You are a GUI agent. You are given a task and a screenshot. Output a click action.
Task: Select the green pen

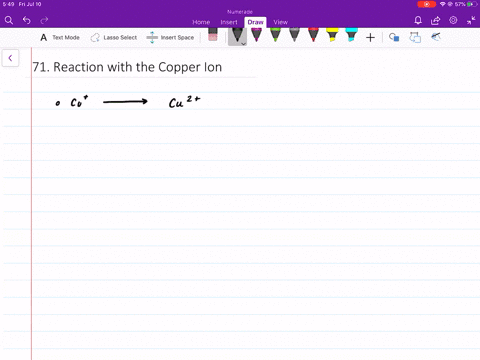[x=275, y=35]
